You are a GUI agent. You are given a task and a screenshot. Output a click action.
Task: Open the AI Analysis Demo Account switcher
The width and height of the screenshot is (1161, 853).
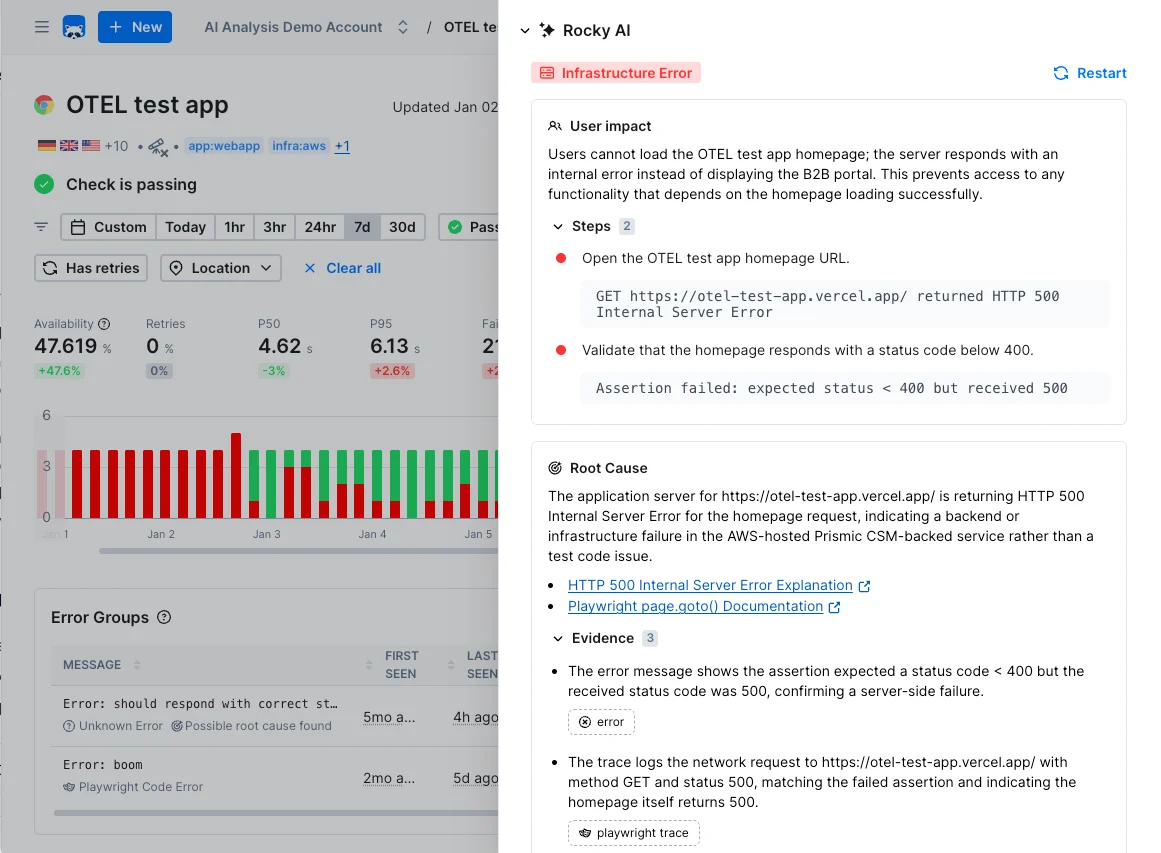pos(307,27)
